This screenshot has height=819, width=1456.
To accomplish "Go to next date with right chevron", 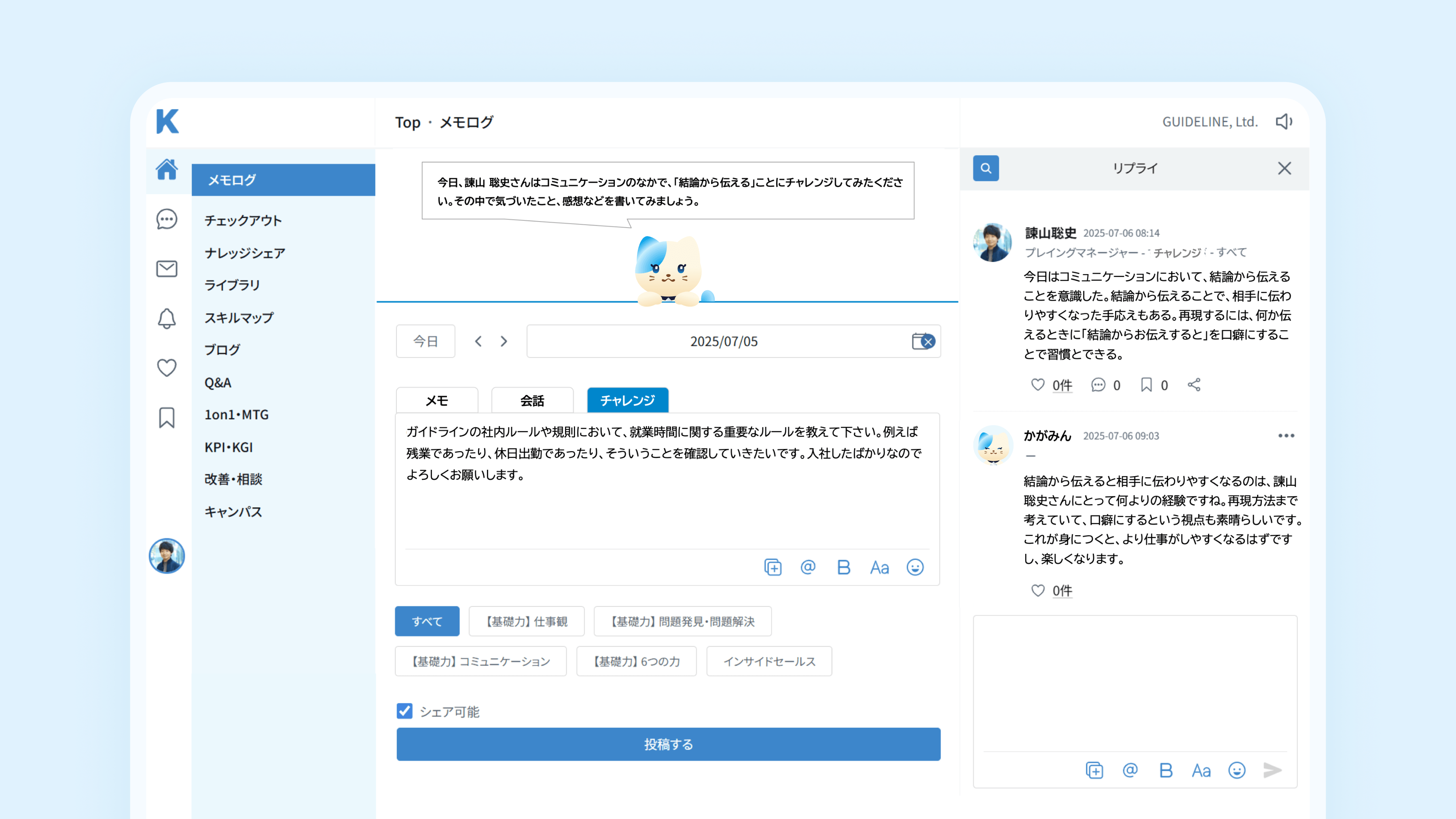I will (504, 341).
